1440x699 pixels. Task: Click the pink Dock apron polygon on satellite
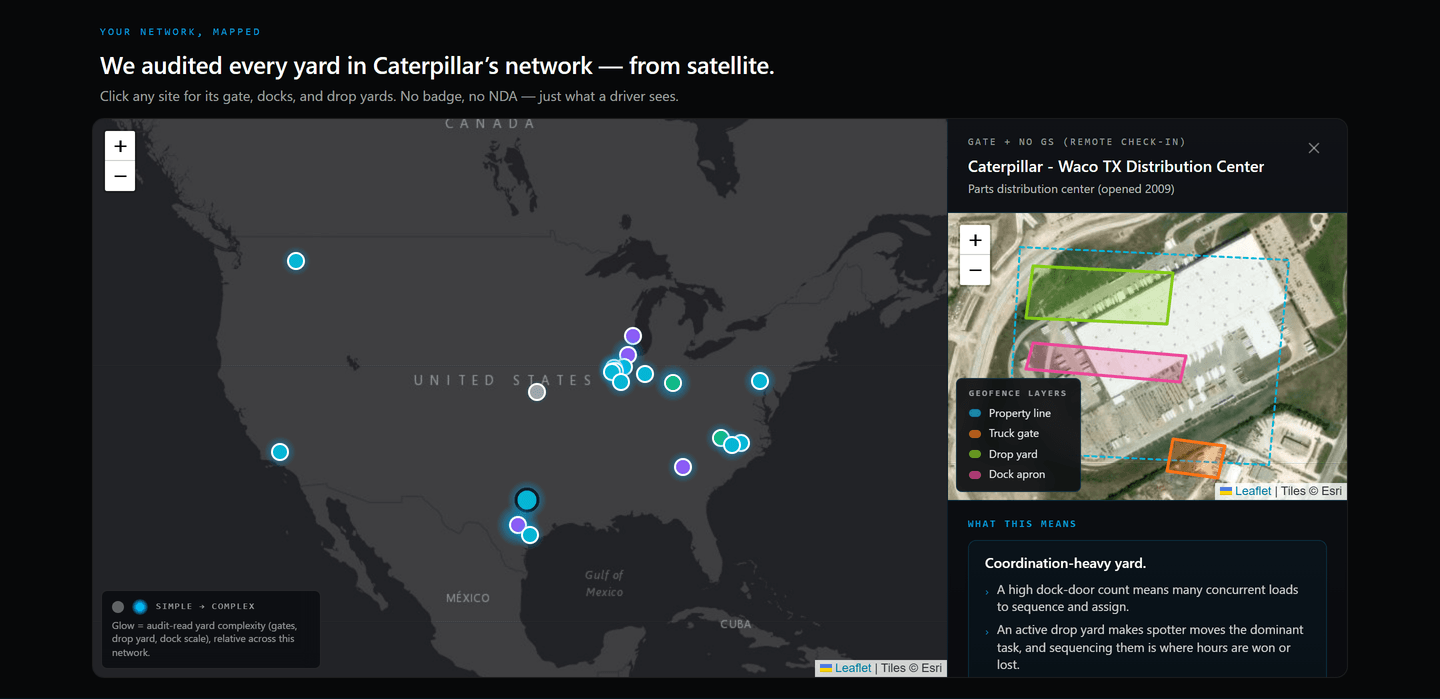coord(1106,362)
